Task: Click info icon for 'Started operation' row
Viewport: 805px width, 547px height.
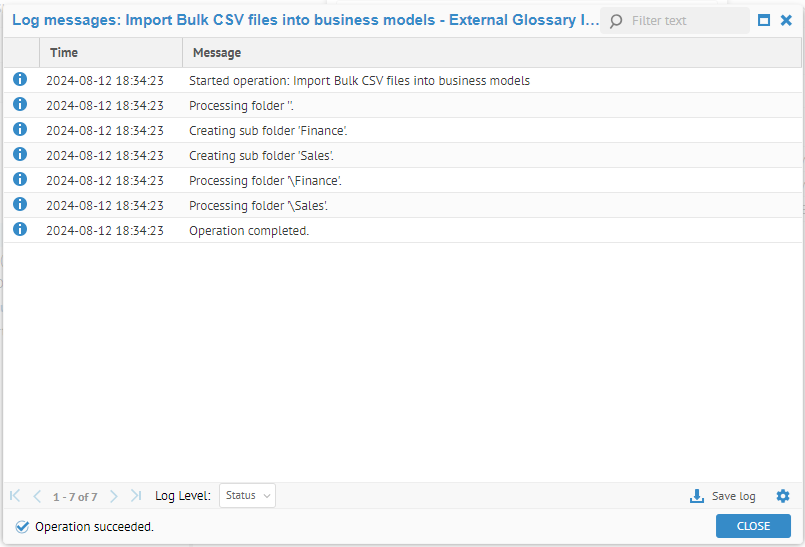Action: (20, 80)
